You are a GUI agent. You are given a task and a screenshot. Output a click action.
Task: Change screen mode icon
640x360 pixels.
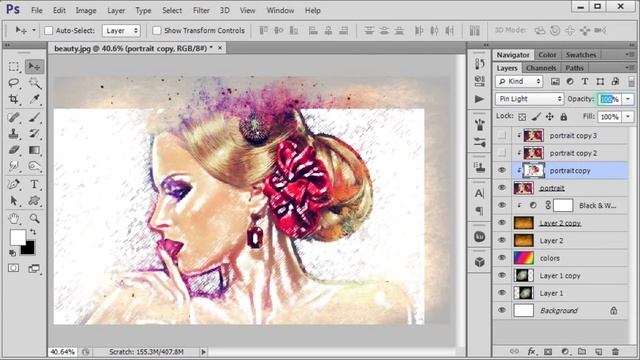34,268
